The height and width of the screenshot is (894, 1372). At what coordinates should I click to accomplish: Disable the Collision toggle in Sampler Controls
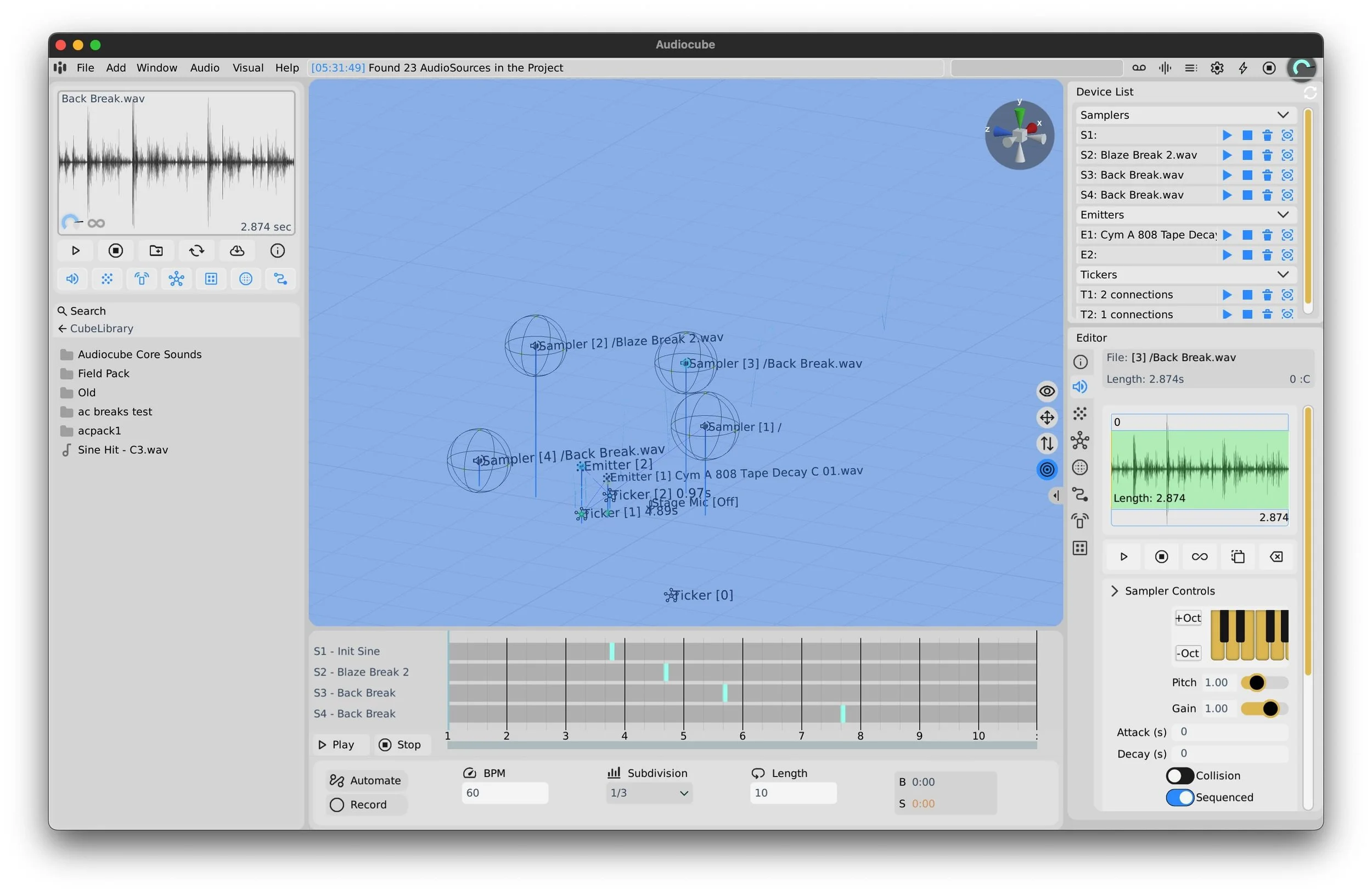point(1179,775)
